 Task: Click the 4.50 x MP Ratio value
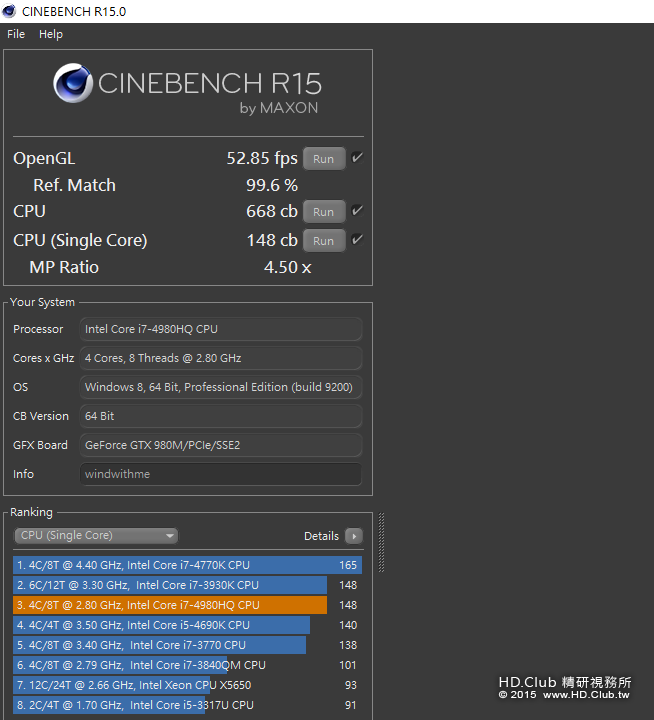pyautogui.click(x=288, y=267)
